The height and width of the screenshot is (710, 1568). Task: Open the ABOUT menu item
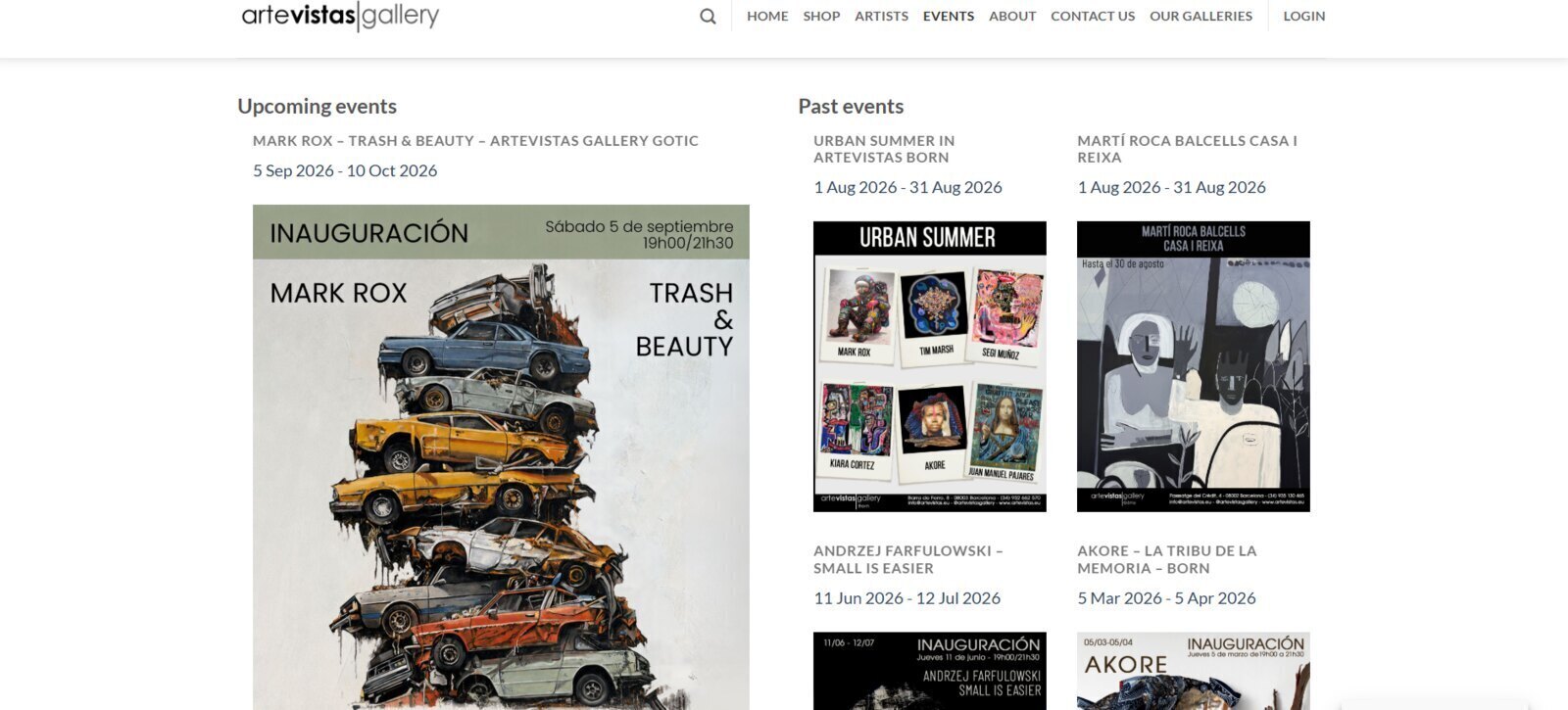(1012, 16)
